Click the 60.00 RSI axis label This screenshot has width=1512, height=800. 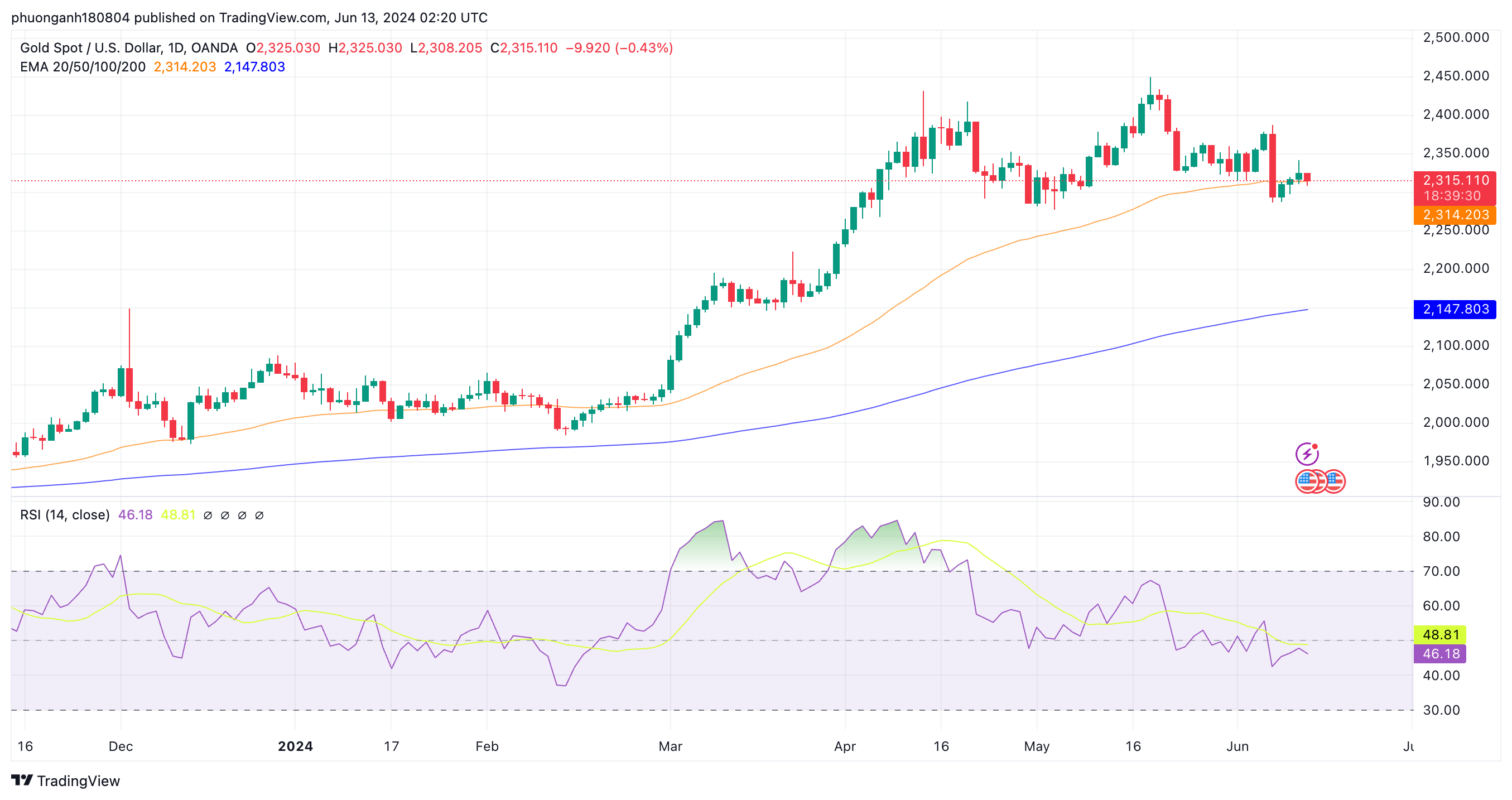1441,606
